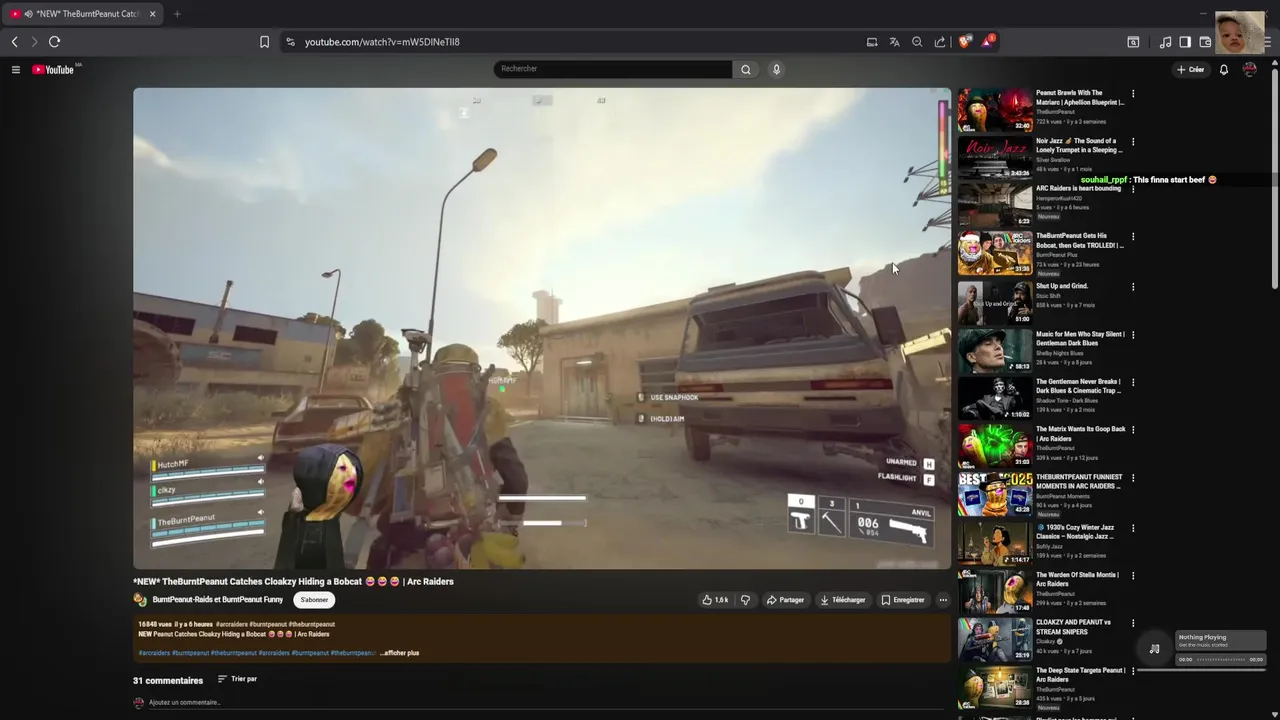Expand description with ...afficher plus

[400, 653]
